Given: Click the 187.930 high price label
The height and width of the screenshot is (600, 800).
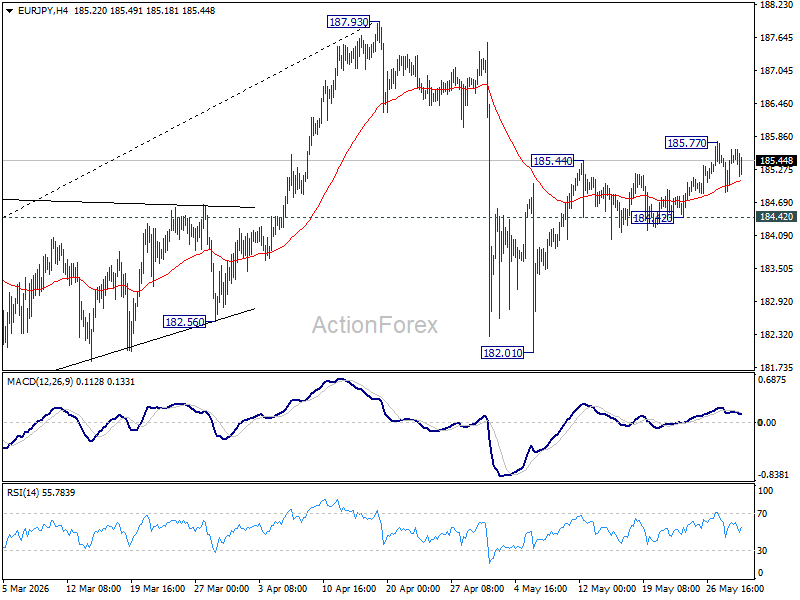Looking at the screenshot, I should [x=348, y=22].
